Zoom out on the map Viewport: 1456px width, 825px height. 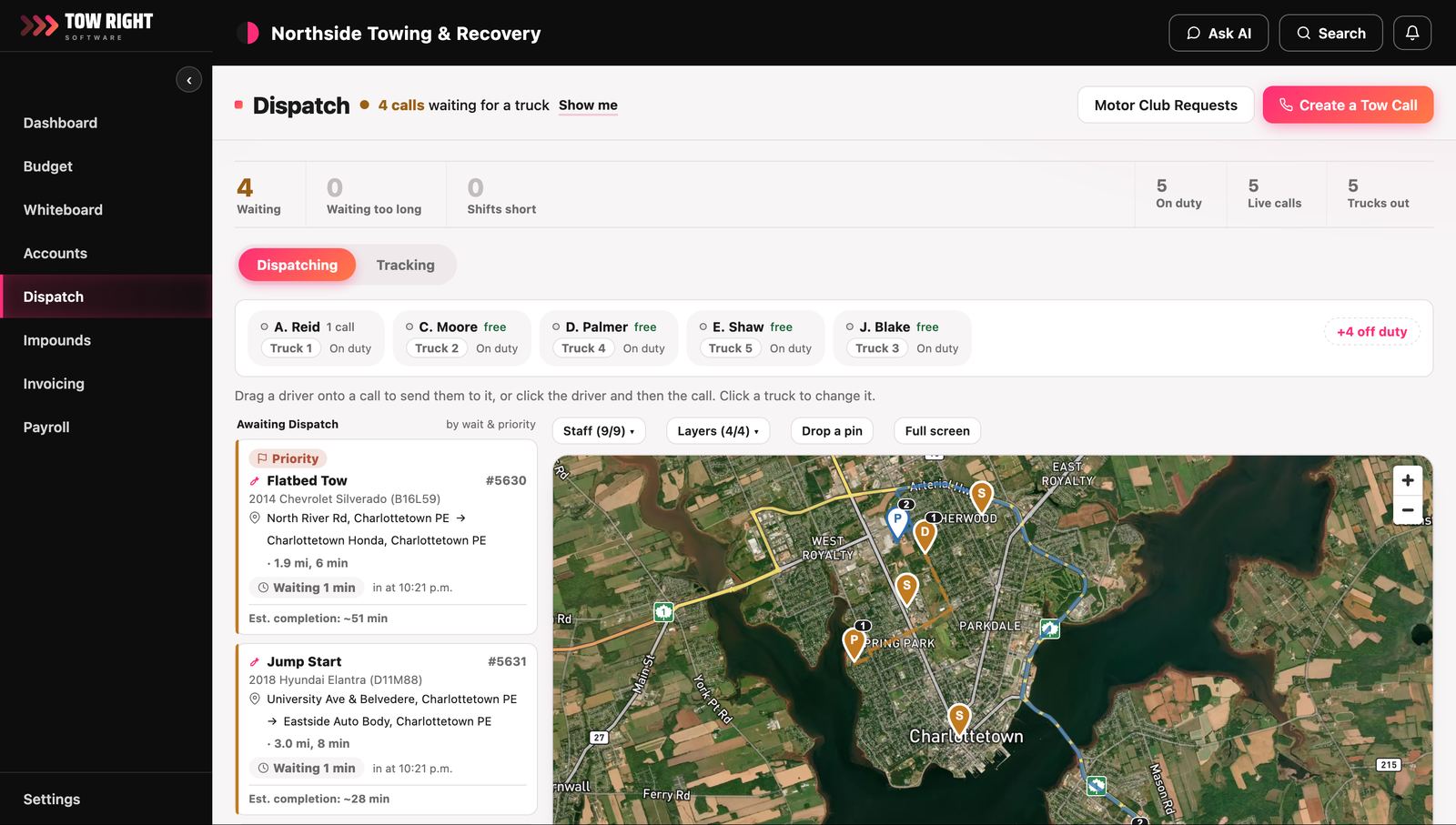pyautogui.click(x=1408, y=509)
